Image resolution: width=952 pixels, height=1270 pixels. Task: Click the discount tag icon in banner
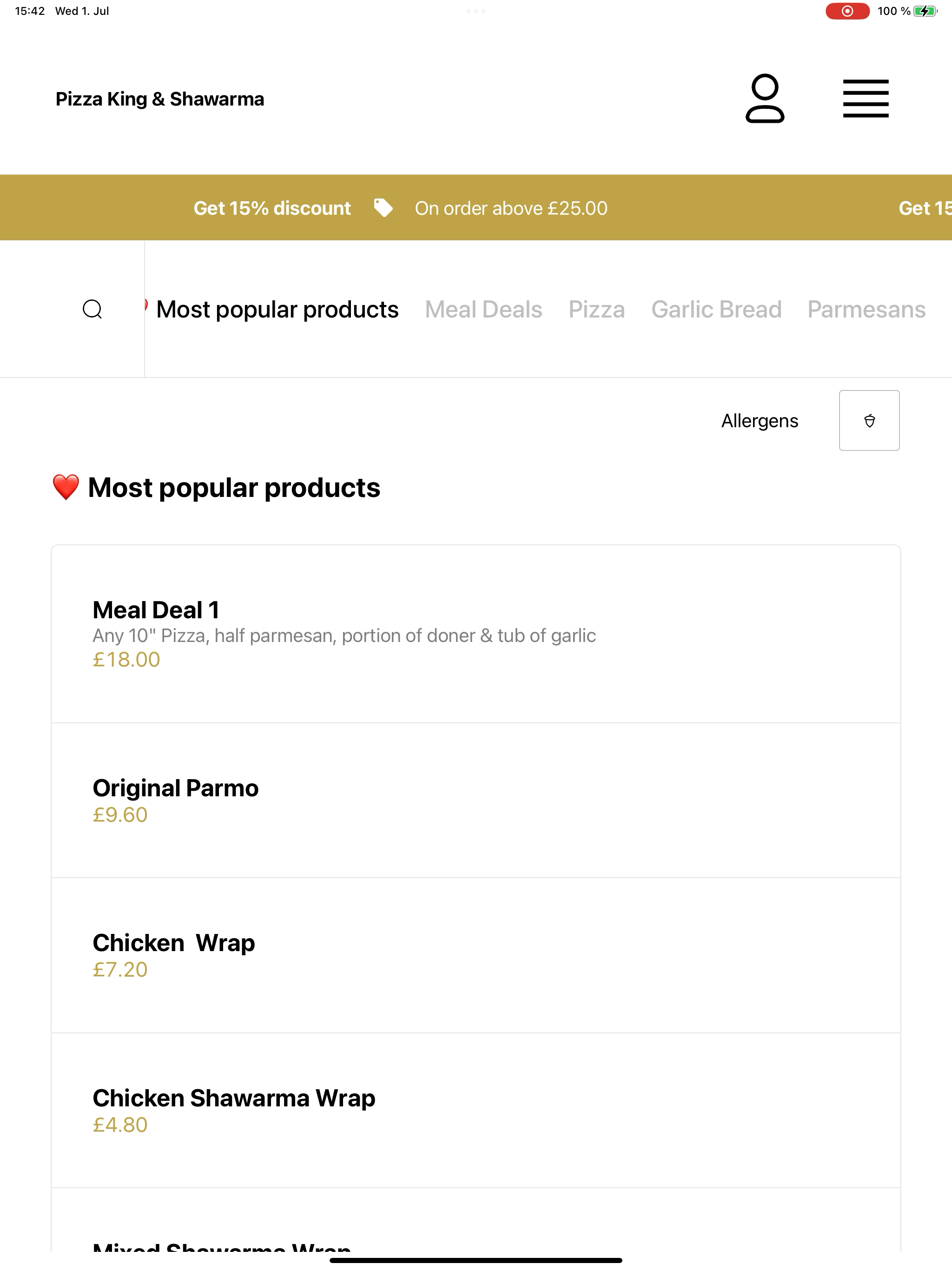[383, 208]
